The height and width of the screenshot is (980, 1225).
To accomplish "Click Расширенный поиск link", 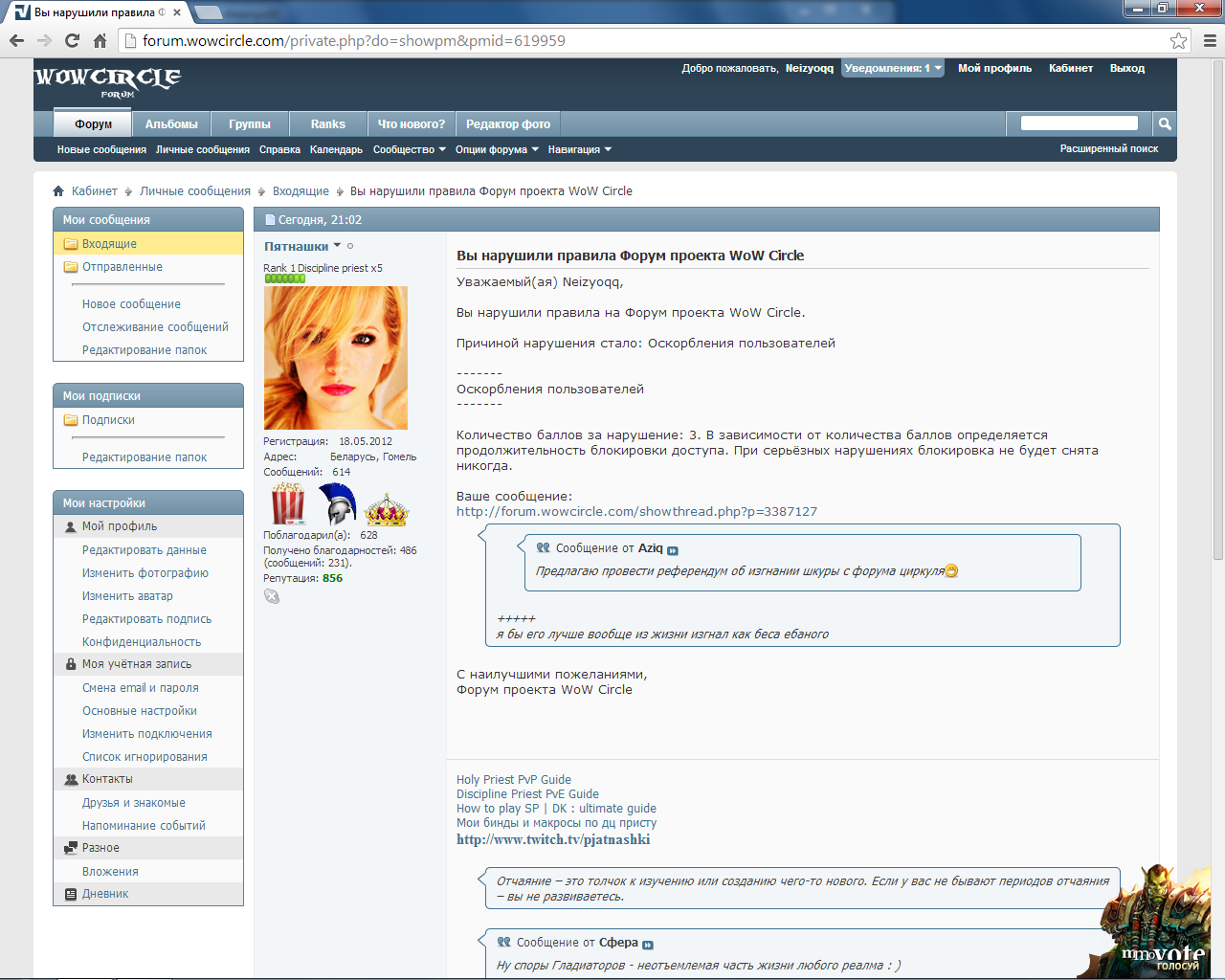I will click(1109, 148).
